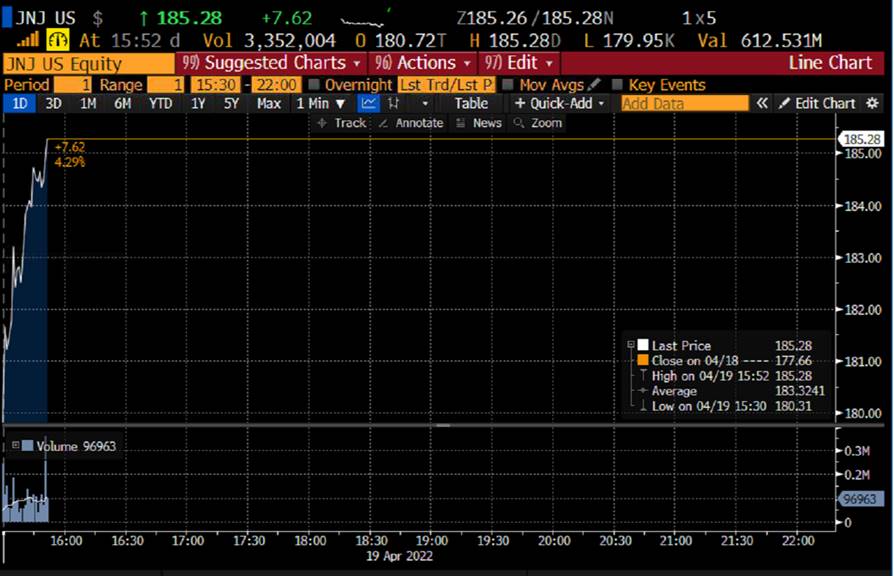894x576 pixels.
Task: Click the JNJ US Equity security field
Action: [88, 63]
